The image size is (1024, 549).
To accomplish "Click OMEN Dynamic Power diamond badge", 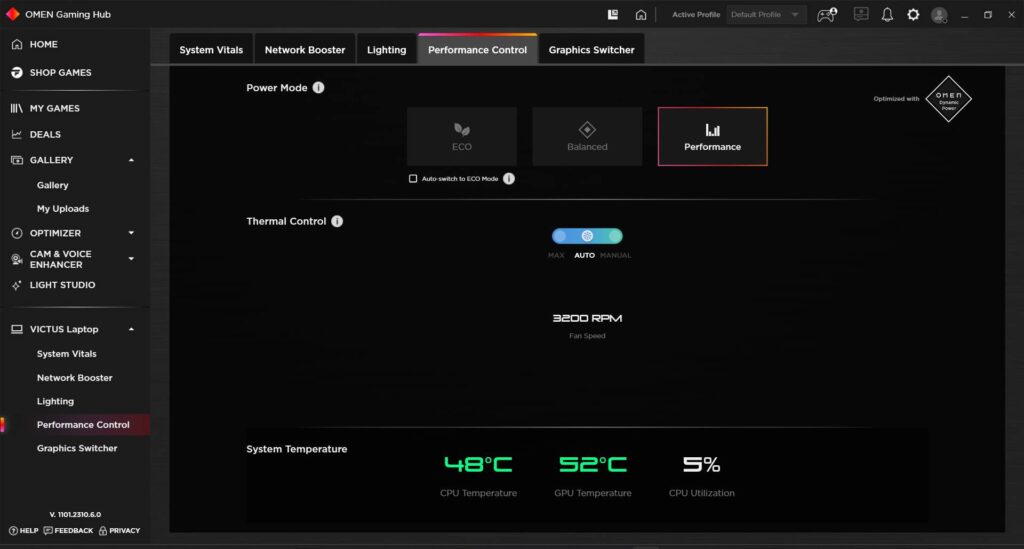I will click(x=948, y=99).
